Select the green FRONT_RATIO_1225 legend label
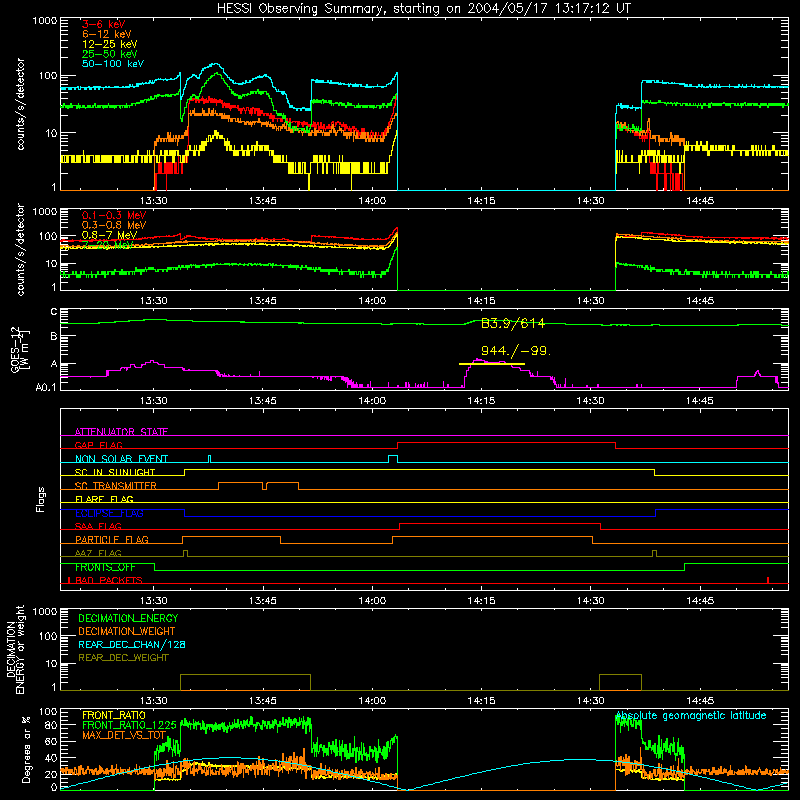This screenshot has width=800, height=800. point(129,725)
